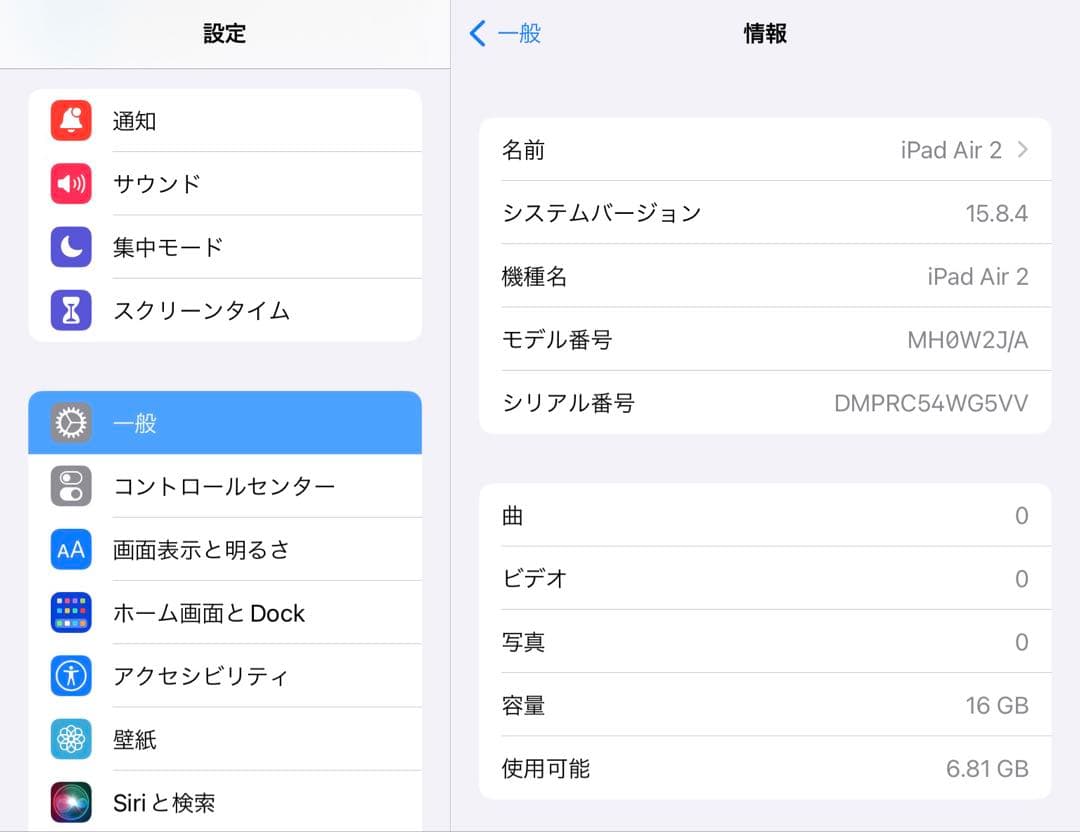This screenshot has width=1080, height=832.
Task: Open the back chevron next to 一般
Action: 477,33
